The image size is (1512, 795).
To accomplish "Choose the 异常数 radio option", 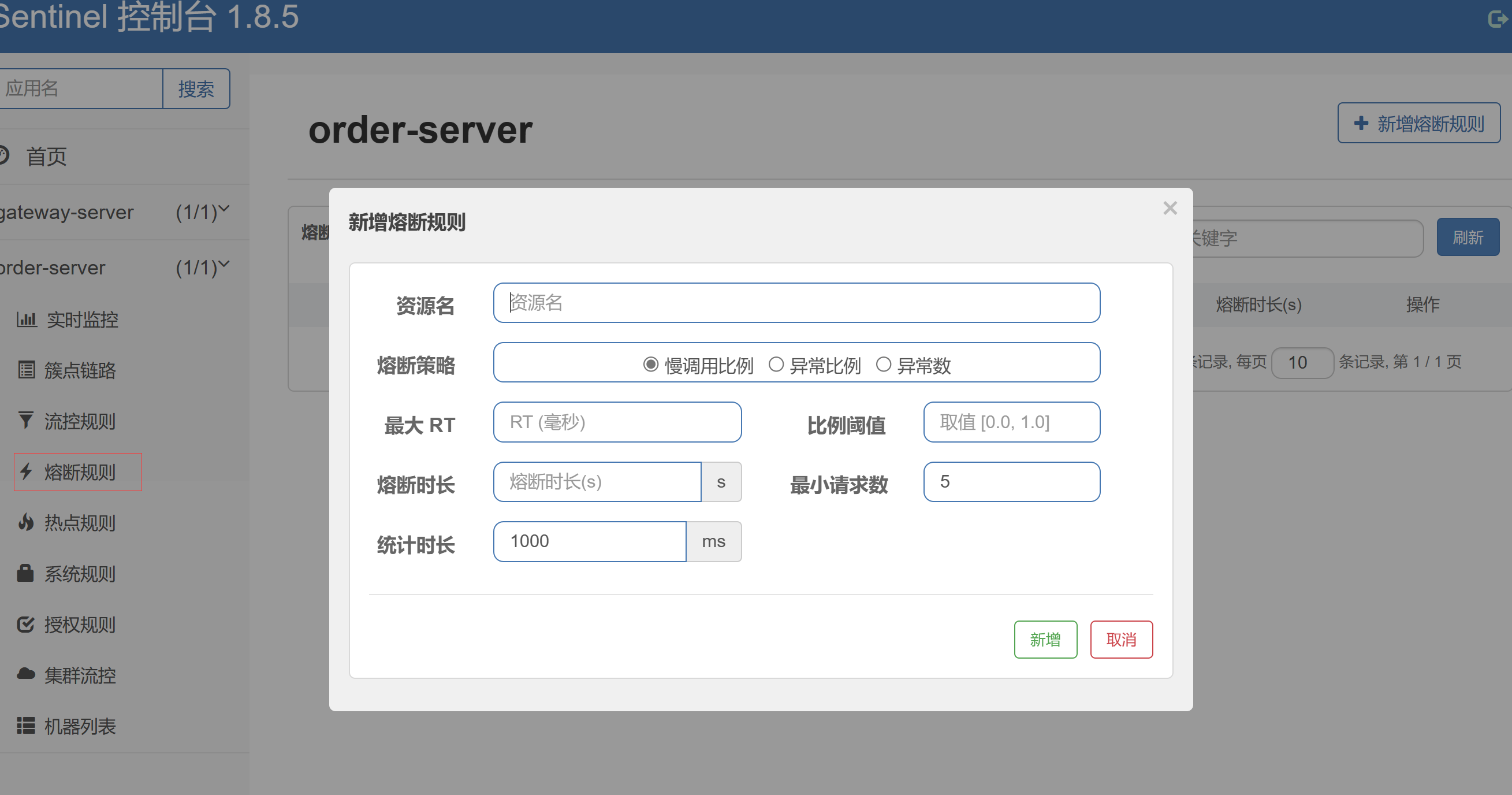I will [884, 365].
